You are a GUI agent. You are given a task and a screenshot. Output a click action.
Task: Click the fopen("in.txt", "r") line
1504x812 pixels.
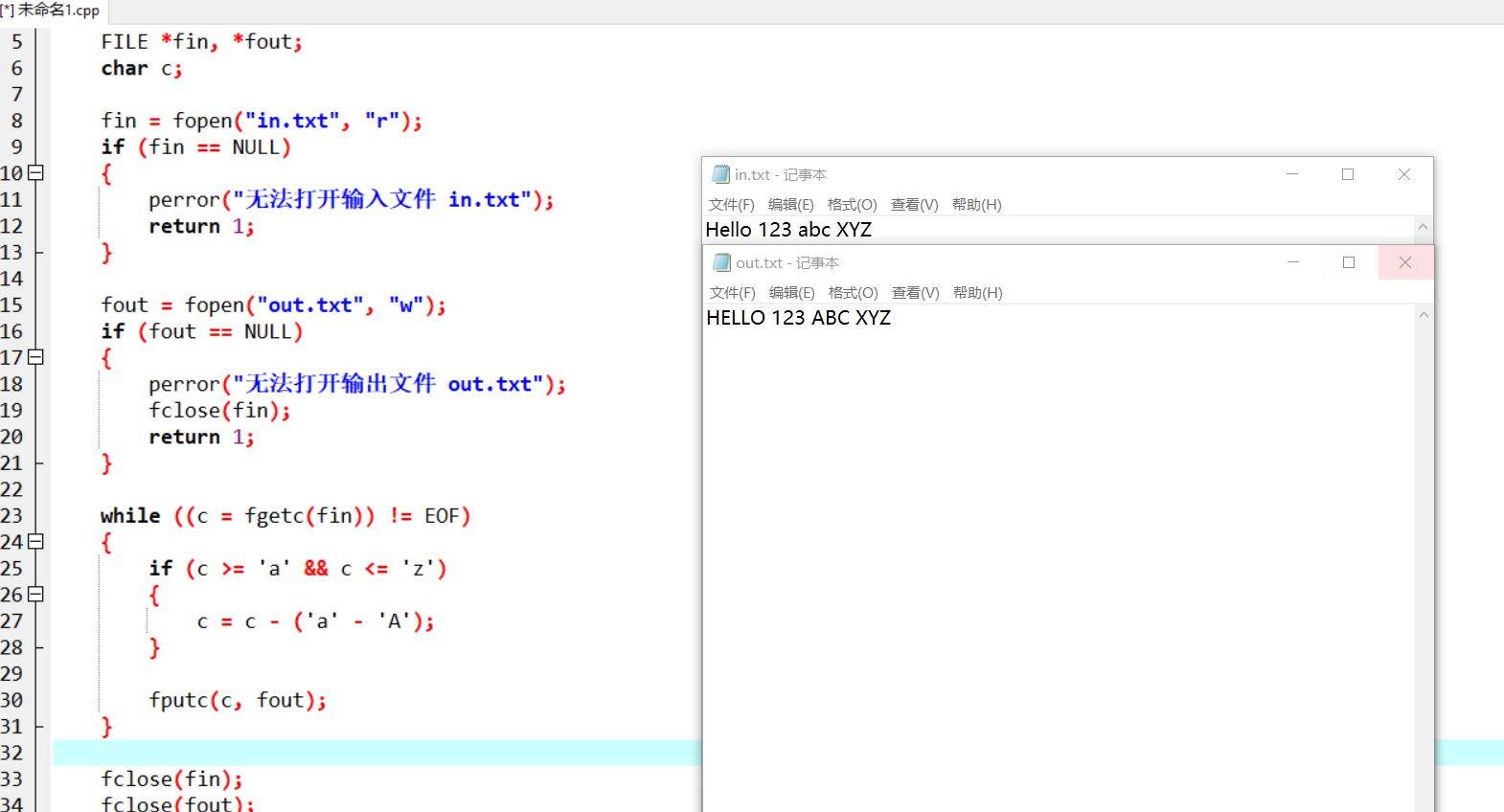pyautogui.click(x=262, y=121)
